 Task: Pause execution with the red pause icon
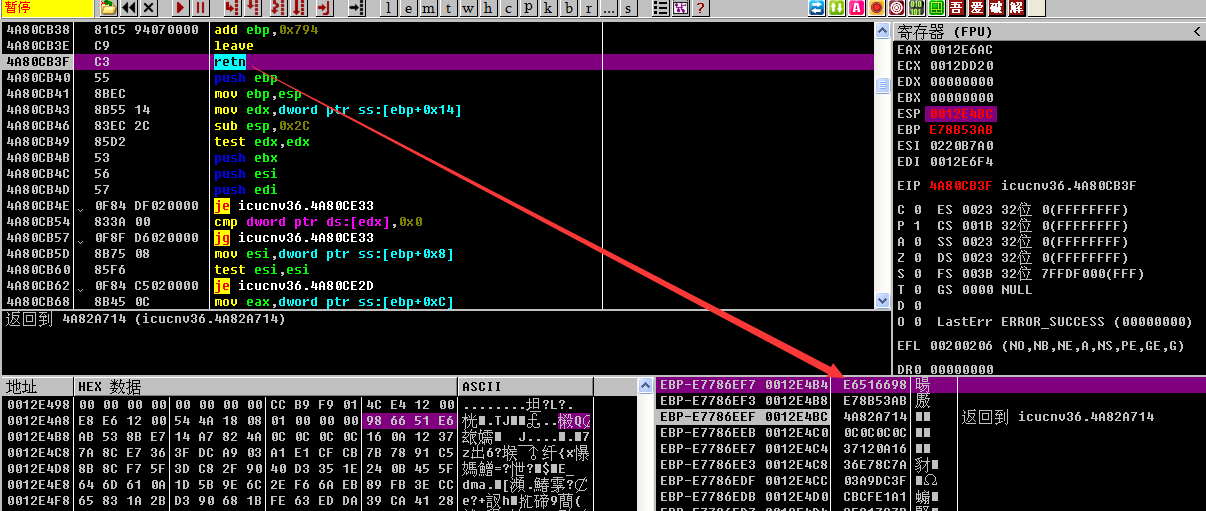[x=200, y=8]
